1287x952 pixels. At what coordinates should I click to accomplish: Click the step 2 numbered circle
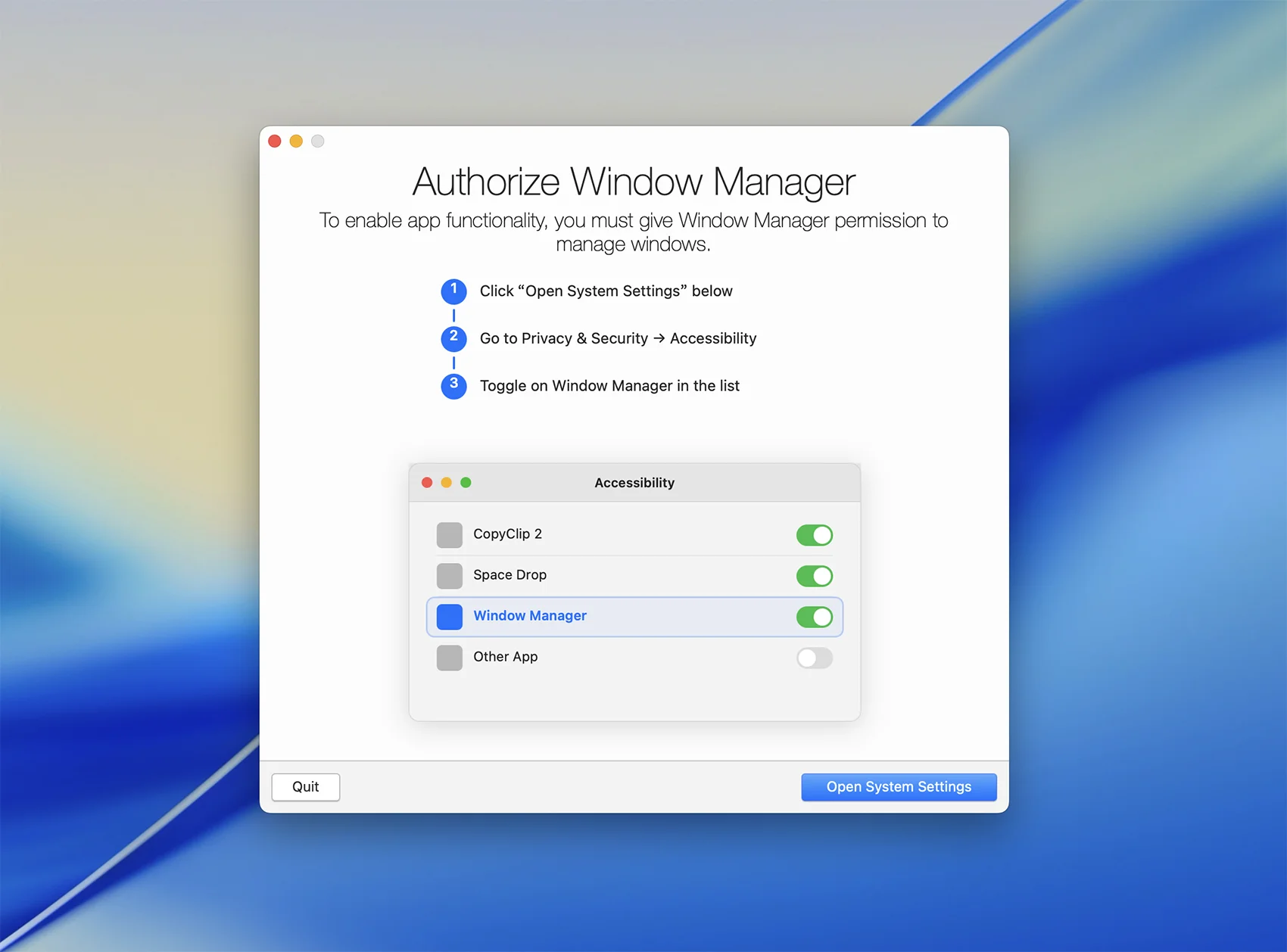coord(453,338)
